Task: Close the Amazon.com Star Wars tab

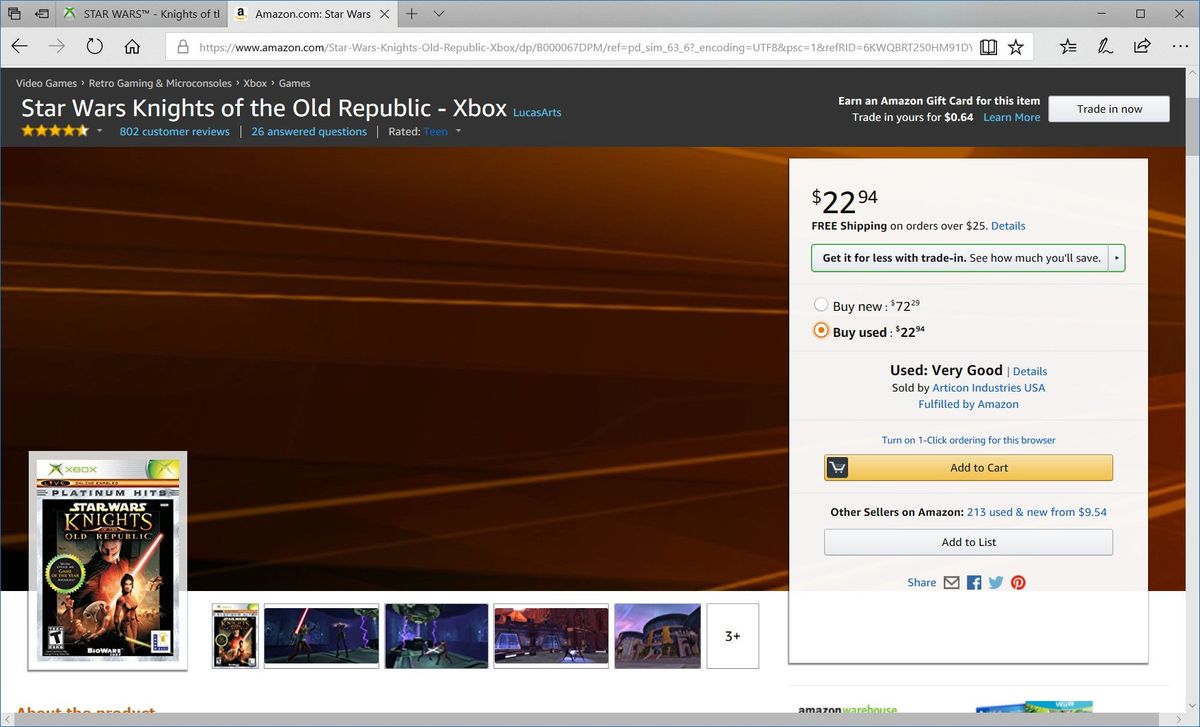Action: [384, 14]
